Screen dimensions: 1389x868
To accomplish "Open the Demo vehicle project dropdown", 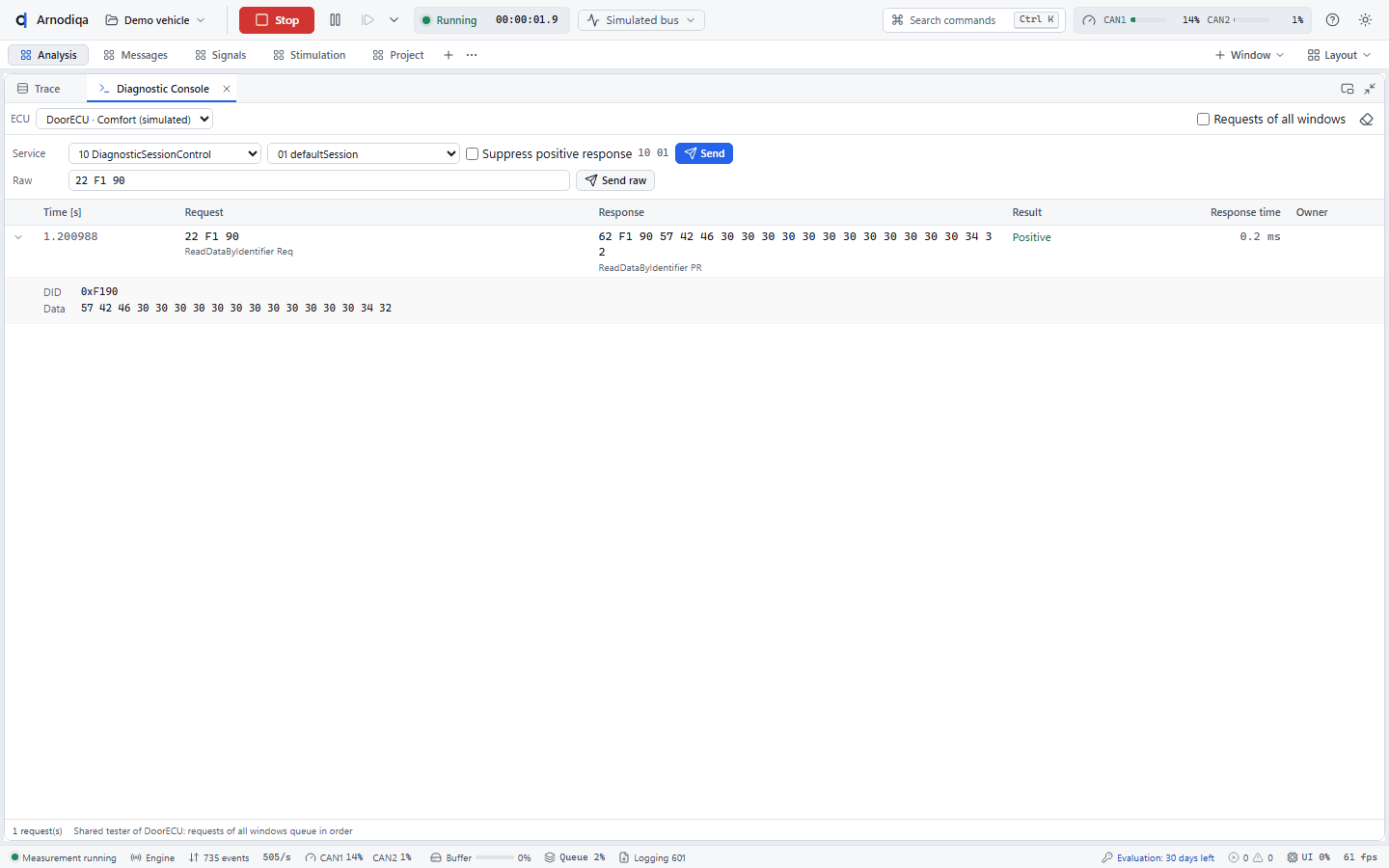I will click(x=155, y=20).
